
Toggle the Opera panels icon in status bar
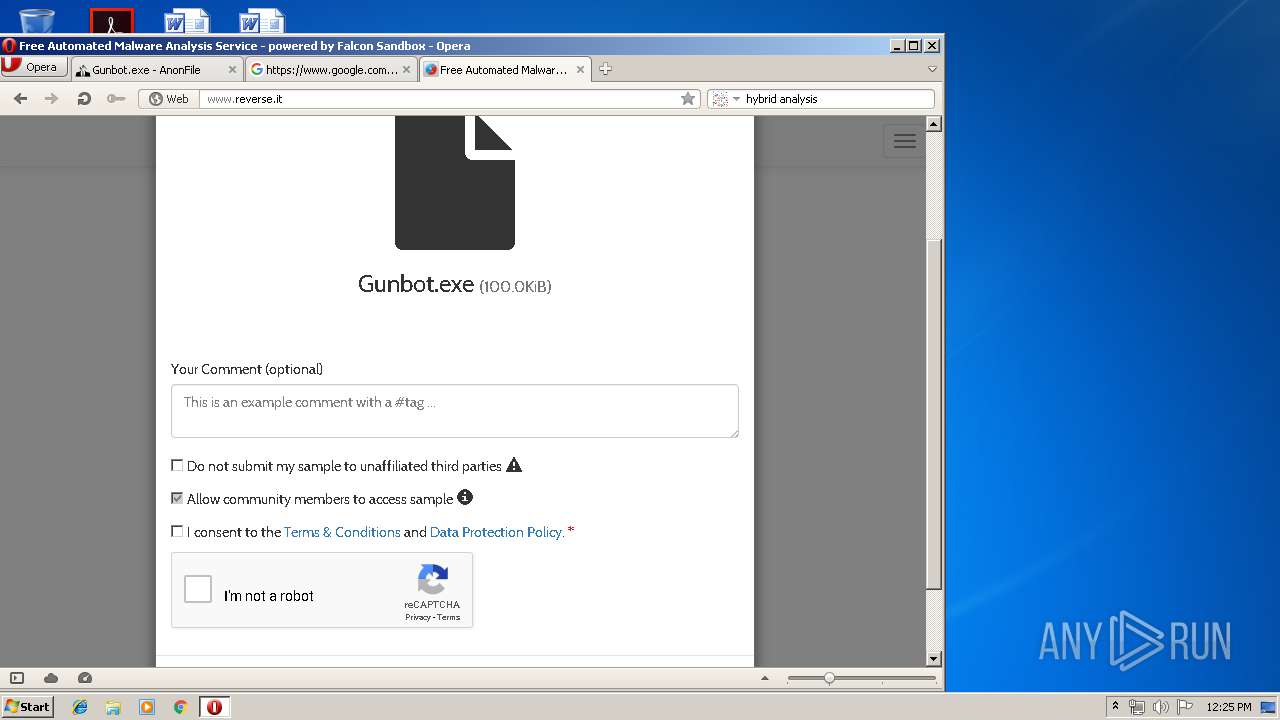click(17, 678)
